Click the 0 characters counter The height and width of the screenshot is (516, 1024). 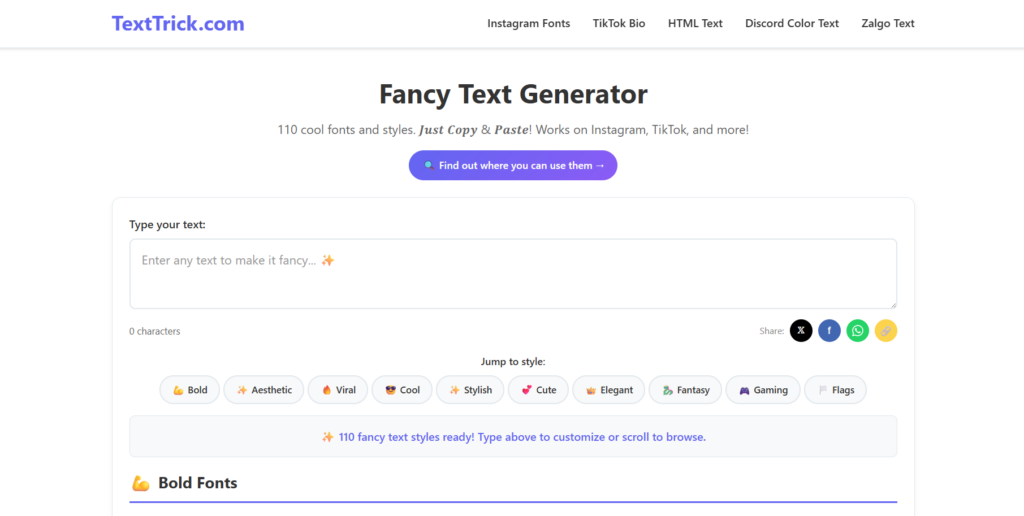[x=155, y=331]
